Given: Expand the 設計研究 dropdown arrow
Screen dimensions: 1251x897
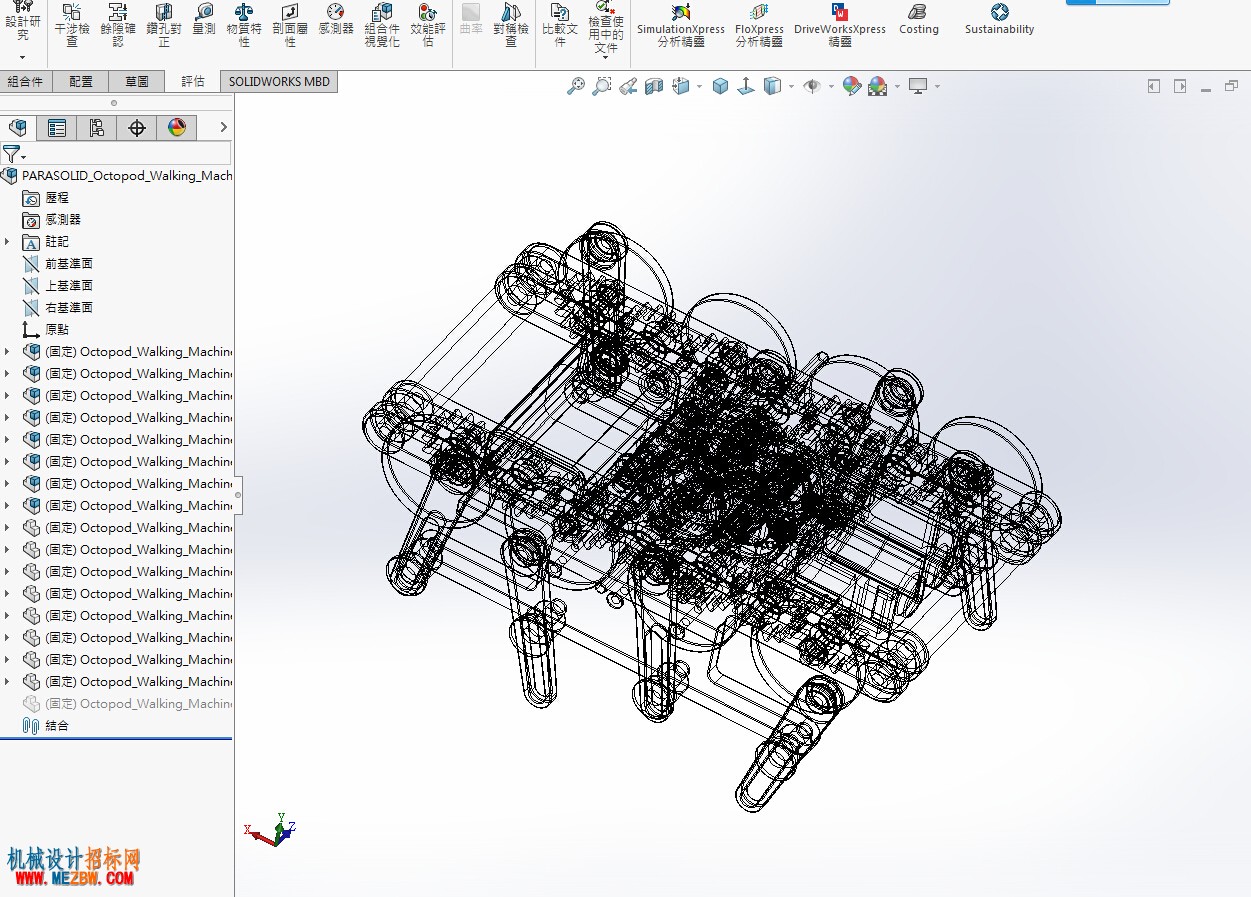Looking at the screenshot, I should click(x=23, y=58).
